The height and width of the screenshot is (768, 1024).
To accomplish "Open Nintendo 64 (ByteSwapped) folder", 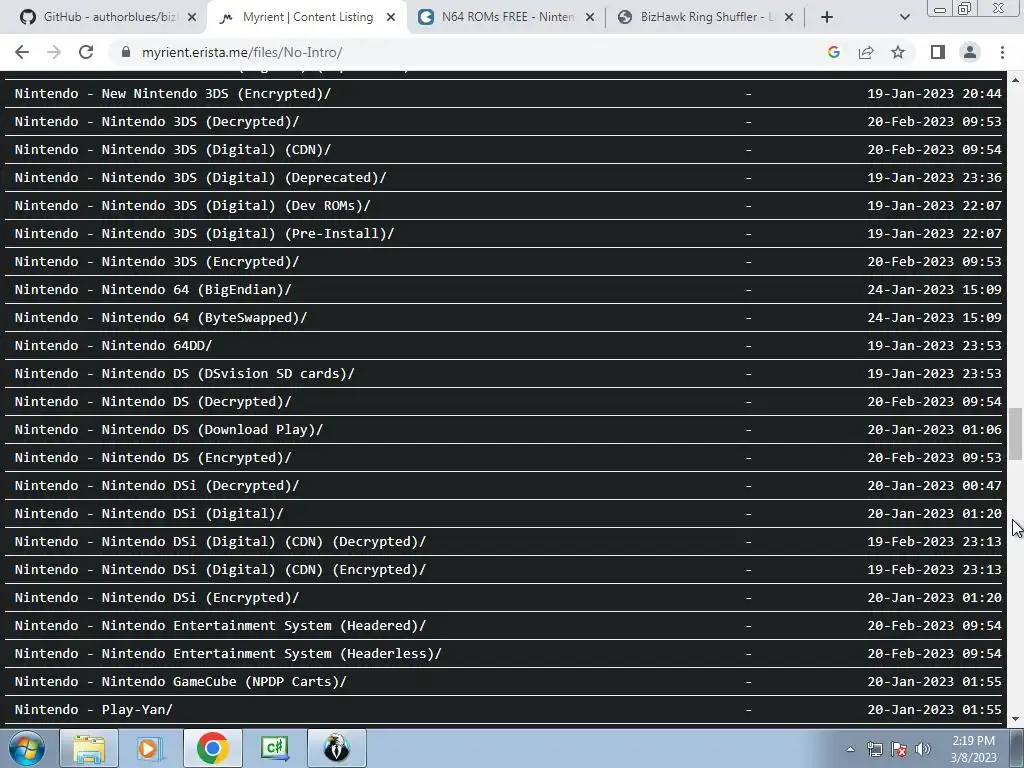I will pyautogui.click(x=161, y=317).
